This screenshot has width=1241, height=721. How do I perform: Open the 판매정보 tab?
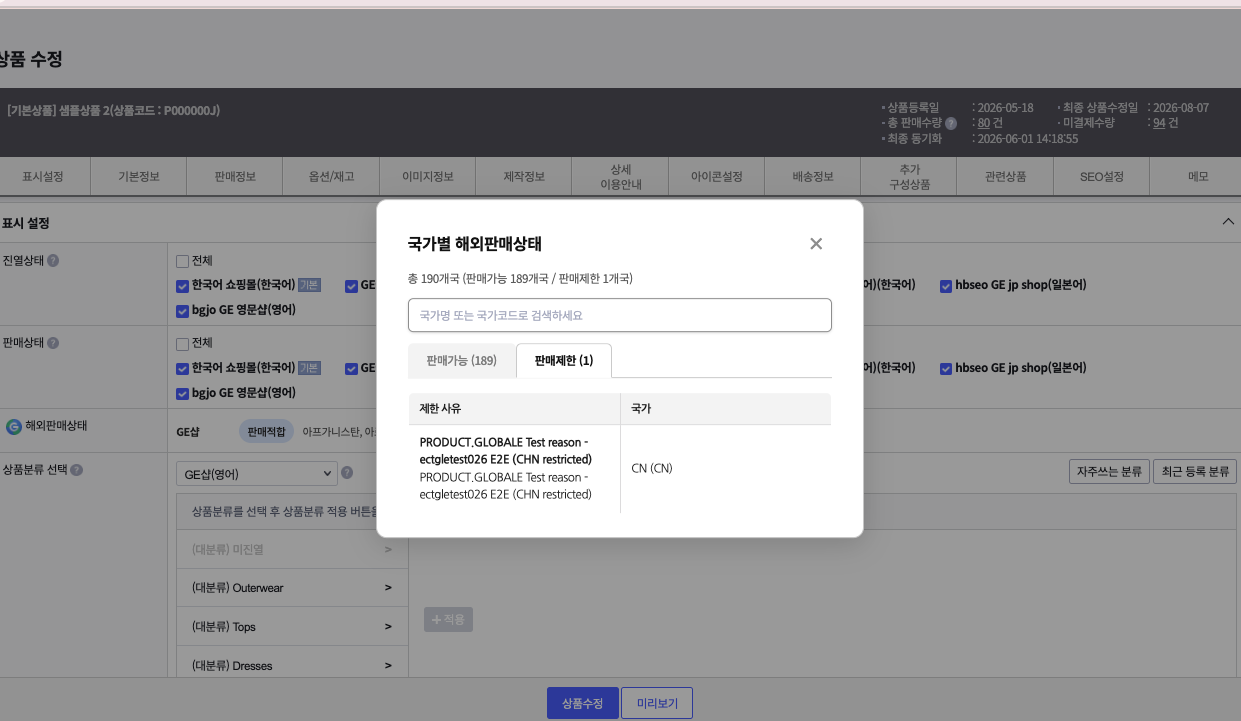click(235, 176)
